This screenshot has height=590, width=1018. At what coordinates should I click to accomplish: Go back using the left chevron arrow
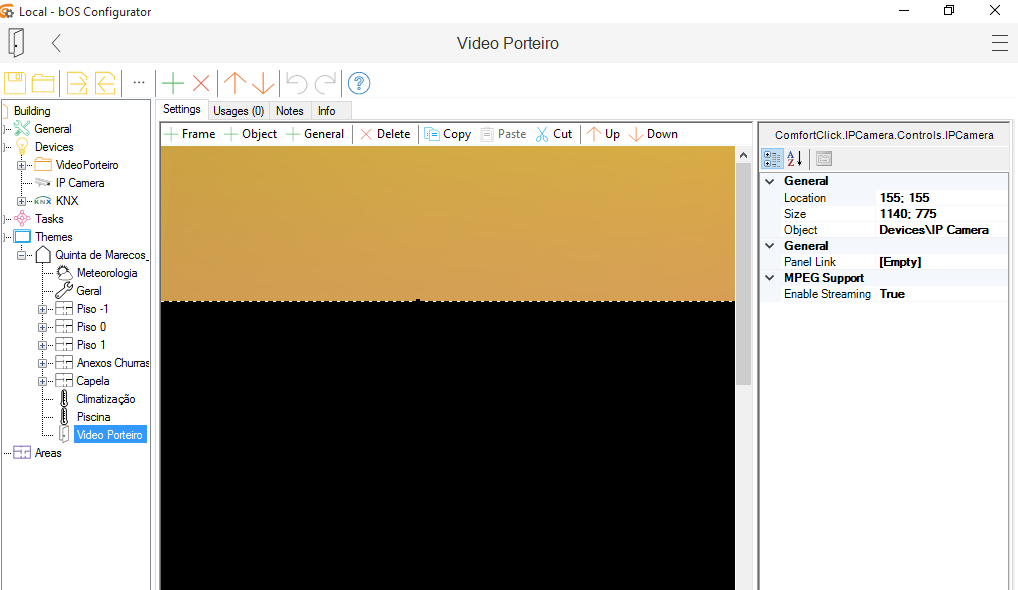click(56, 43)
